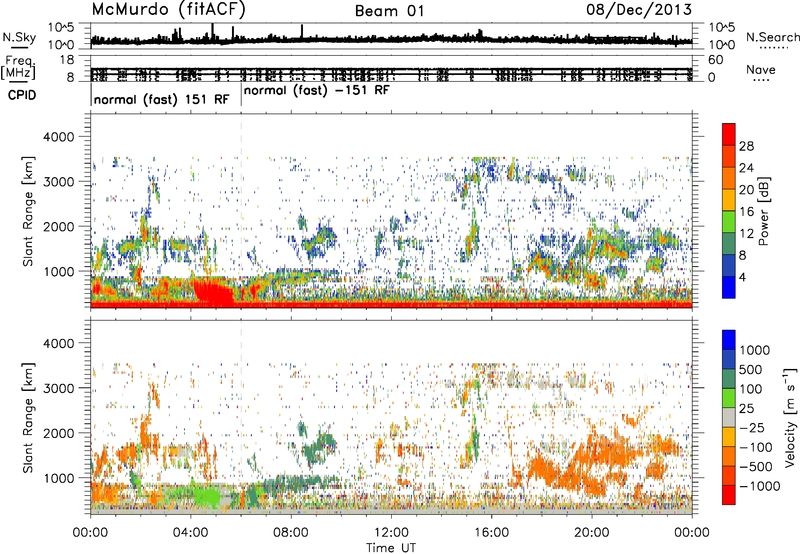Click the date 08/Dec/2013

[639, 9]
